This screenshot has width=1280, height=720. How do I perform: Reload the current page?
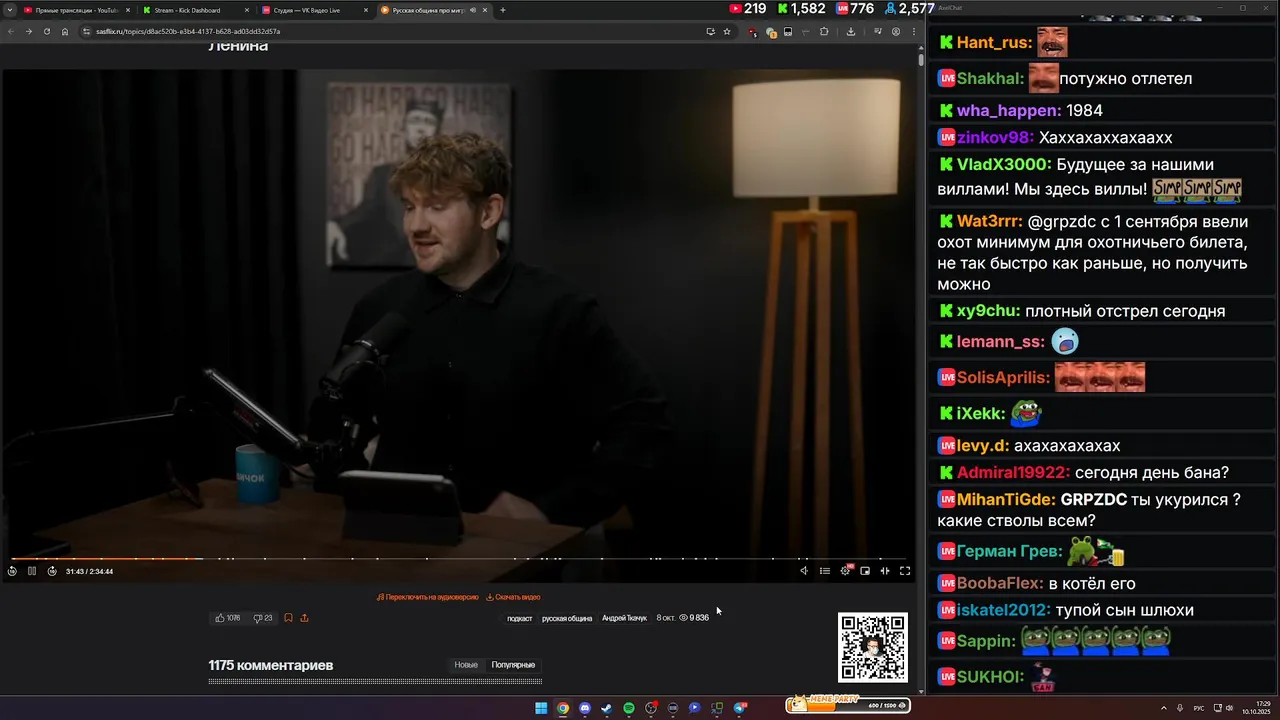point(46,31)
